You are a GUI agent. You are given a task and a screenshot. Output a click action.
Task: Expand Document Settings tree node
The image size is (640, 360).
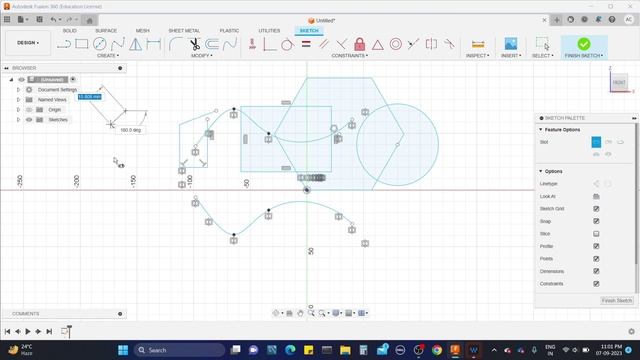(x=18, y=89)
